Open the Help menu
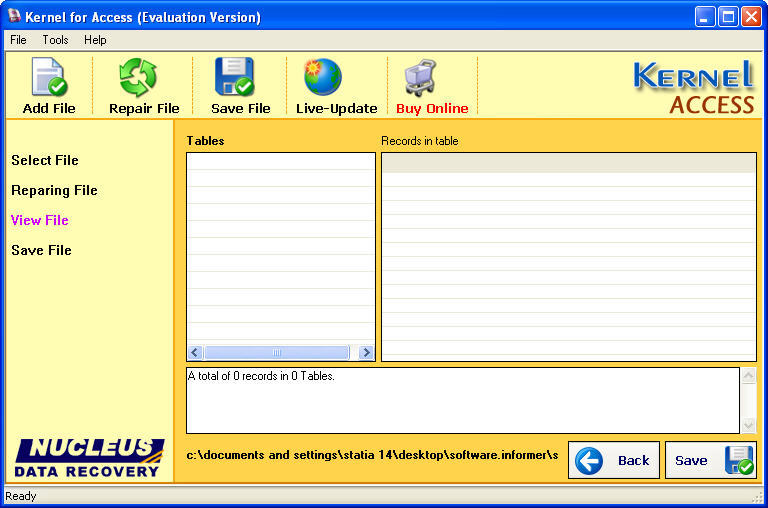768x508 pixels. (95, 40)
